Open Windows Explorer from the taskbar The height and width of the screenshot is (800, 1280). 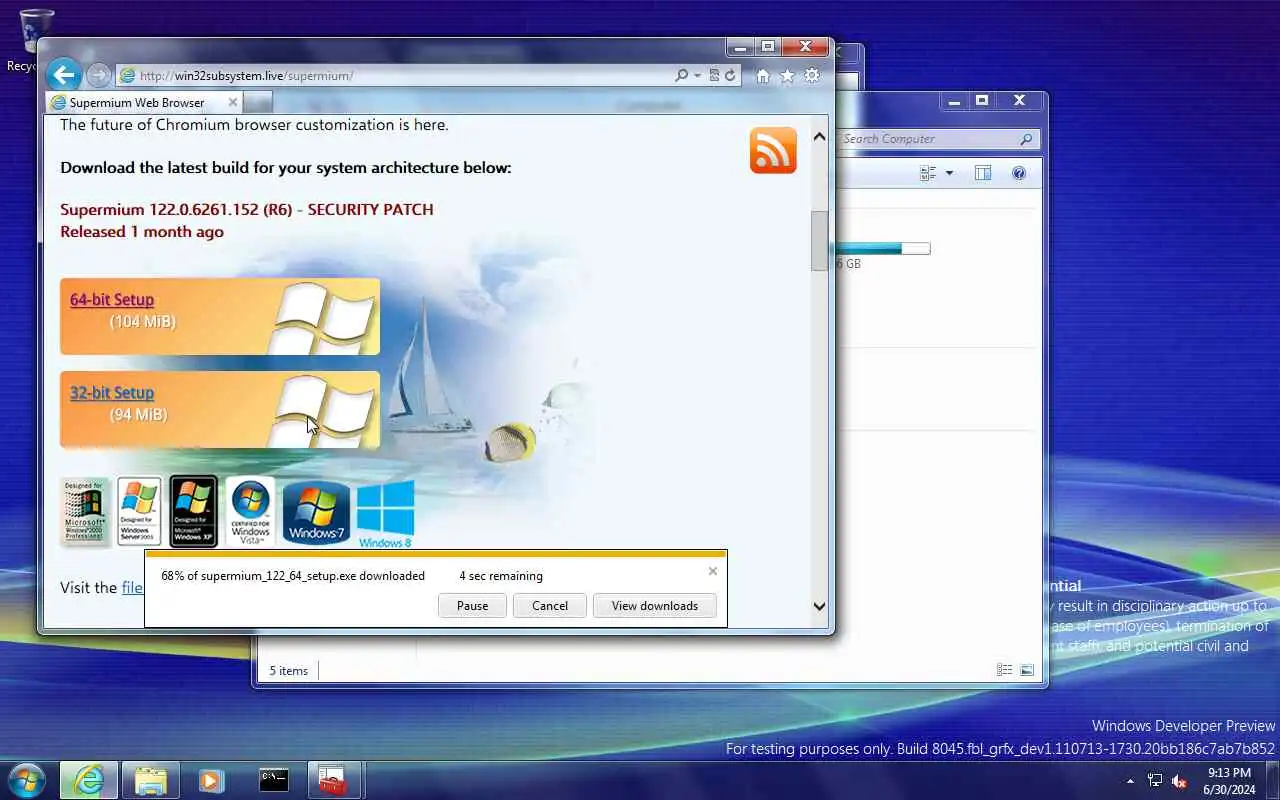coord(150,780)
